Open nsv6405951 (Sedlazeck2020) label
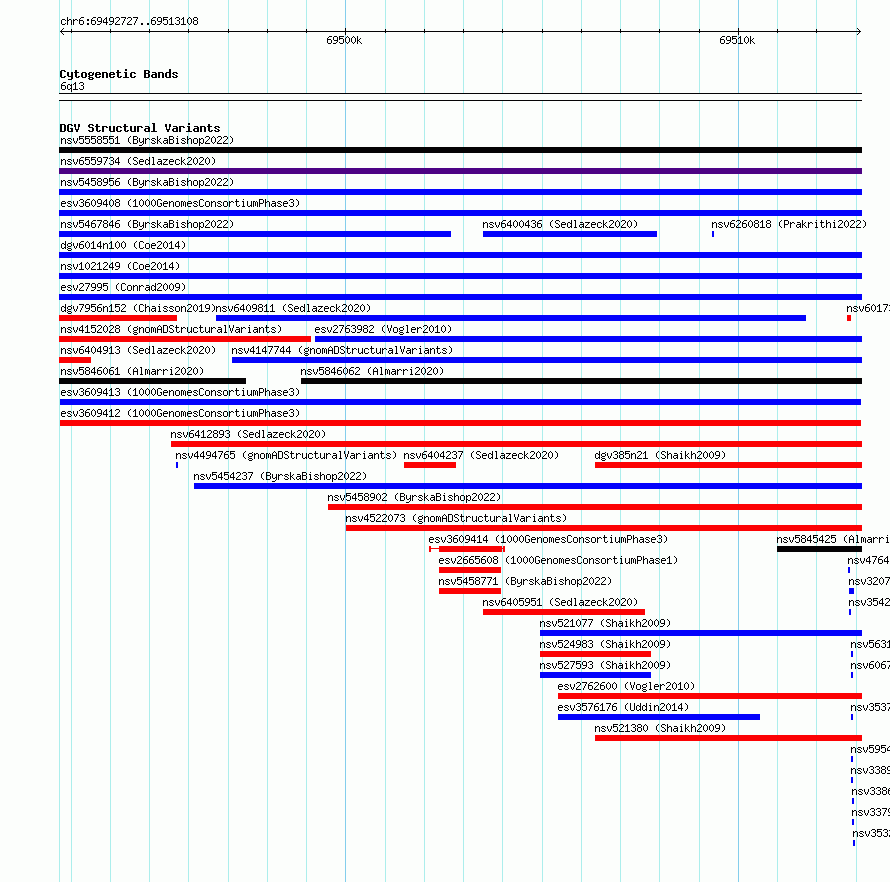Viewport: 890px width, 882px height. point(560,602)
